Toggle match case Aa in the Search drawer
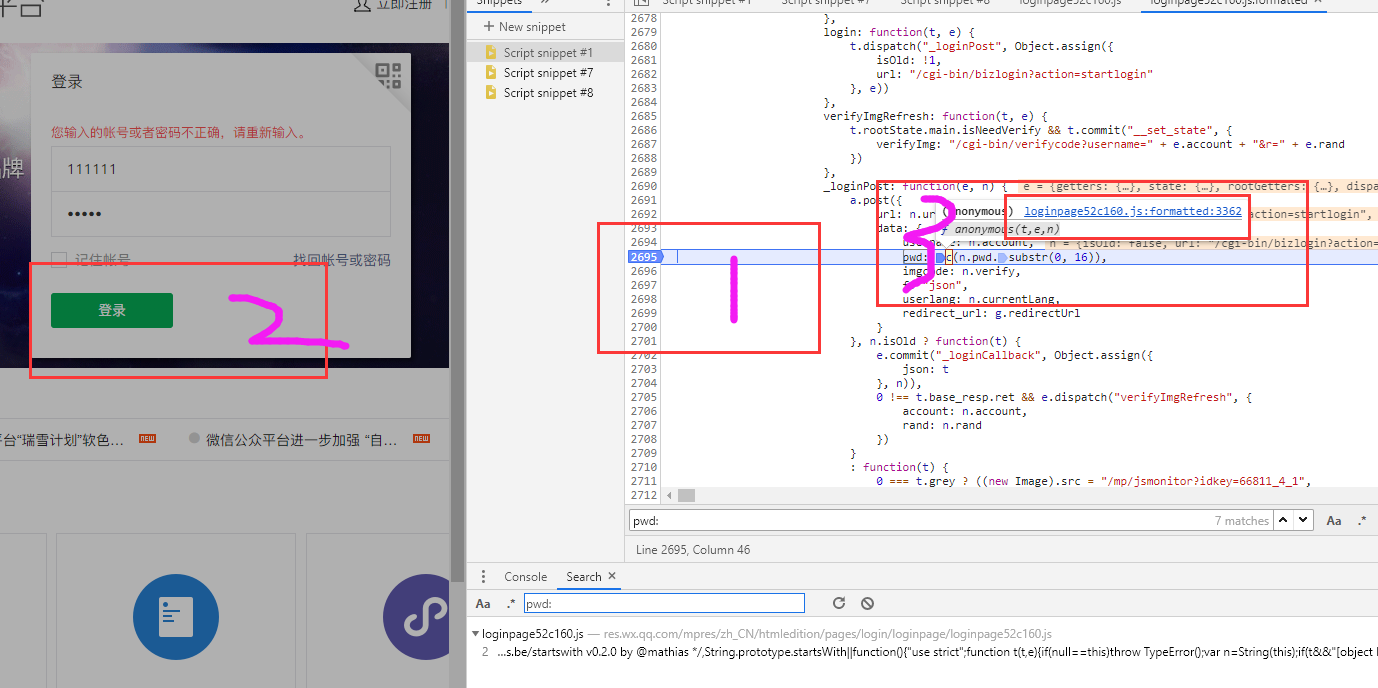1378x688 pixels. coord(483,603)
